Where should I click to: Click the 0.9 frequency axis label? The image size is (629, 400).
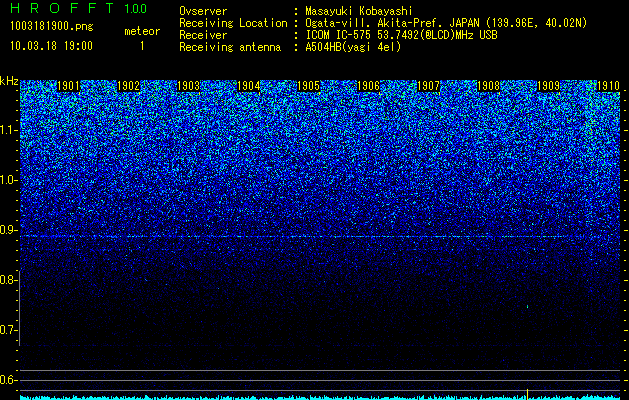(x=8, y=230)
